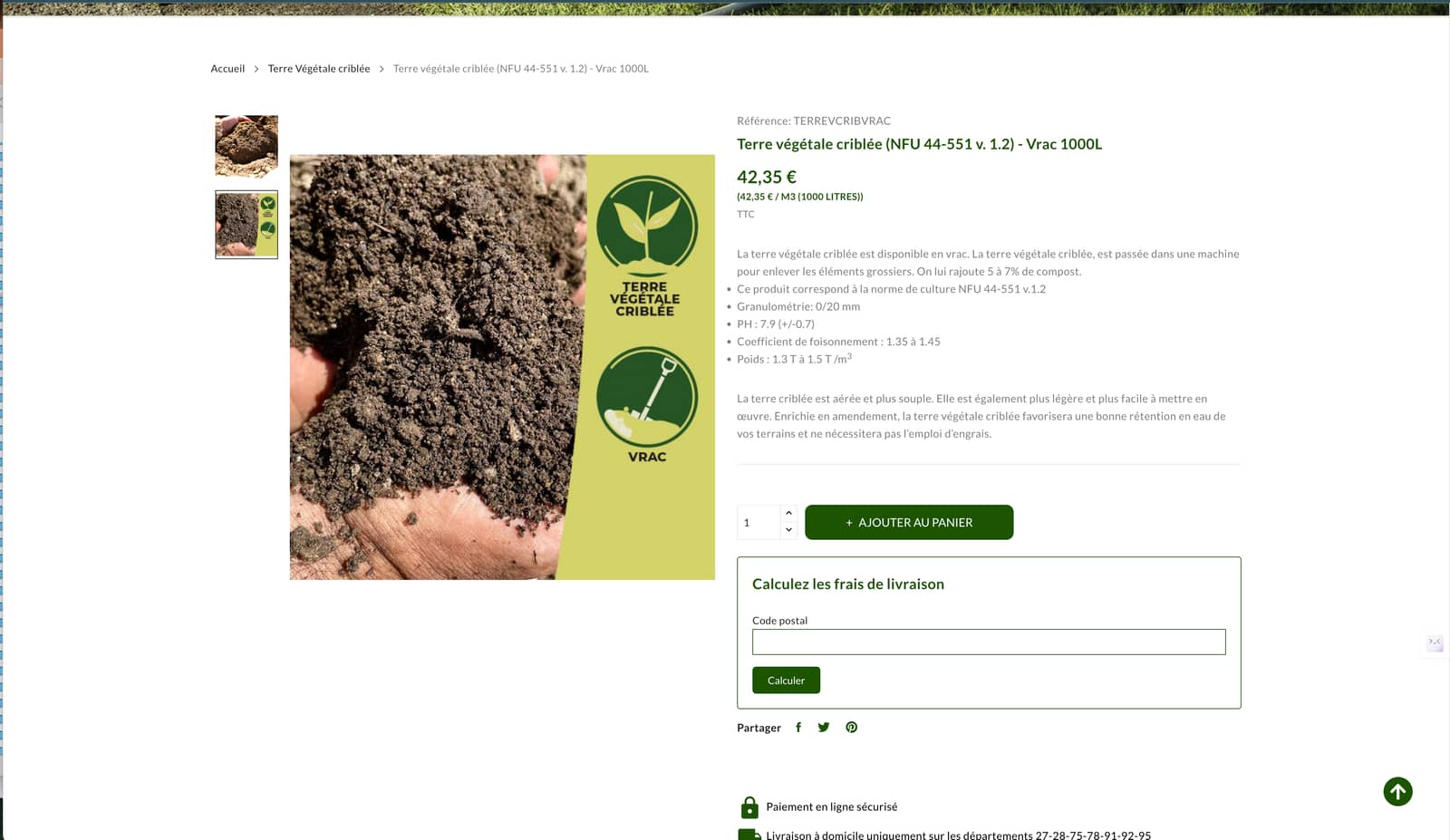The image size is (1450, 840).
Task: Share product on Pinterest icon
Action: tap(851, 727)
